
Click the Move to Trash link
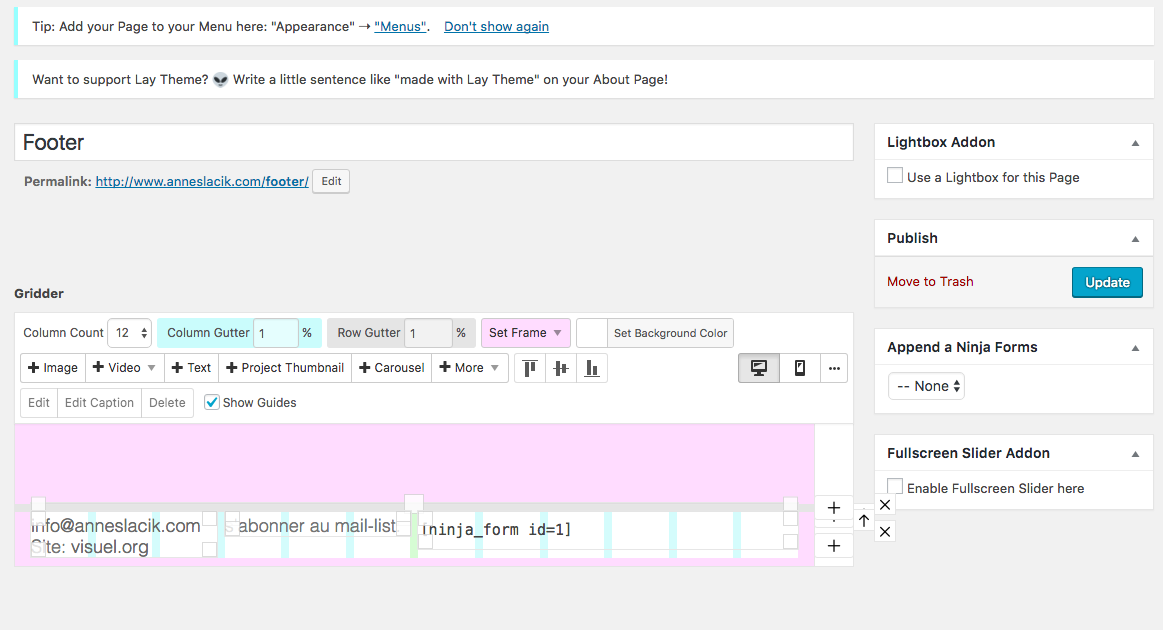point(930,282)
